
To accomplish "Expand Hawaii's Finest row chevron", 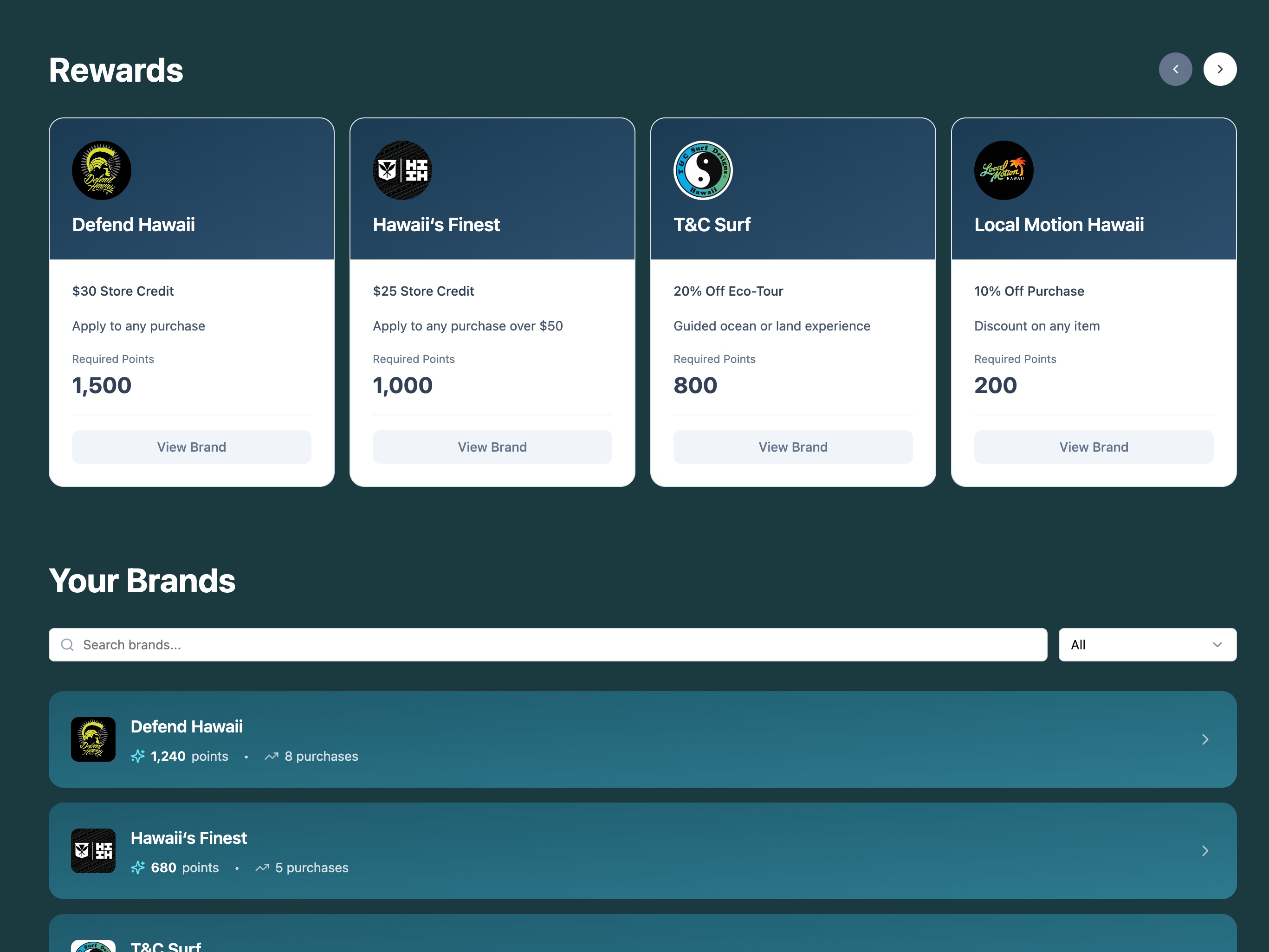I will (x=1205, y=850).
